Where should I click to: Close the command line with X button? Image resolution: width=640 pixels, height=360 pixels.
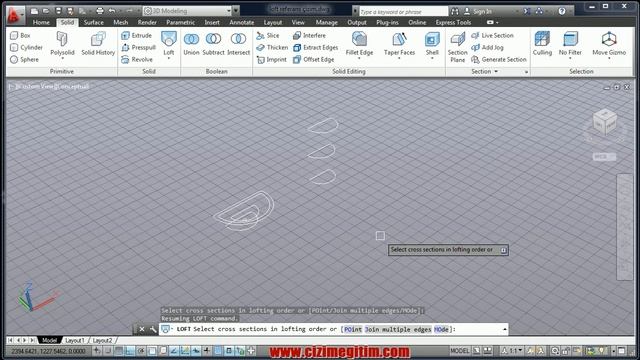142,329
